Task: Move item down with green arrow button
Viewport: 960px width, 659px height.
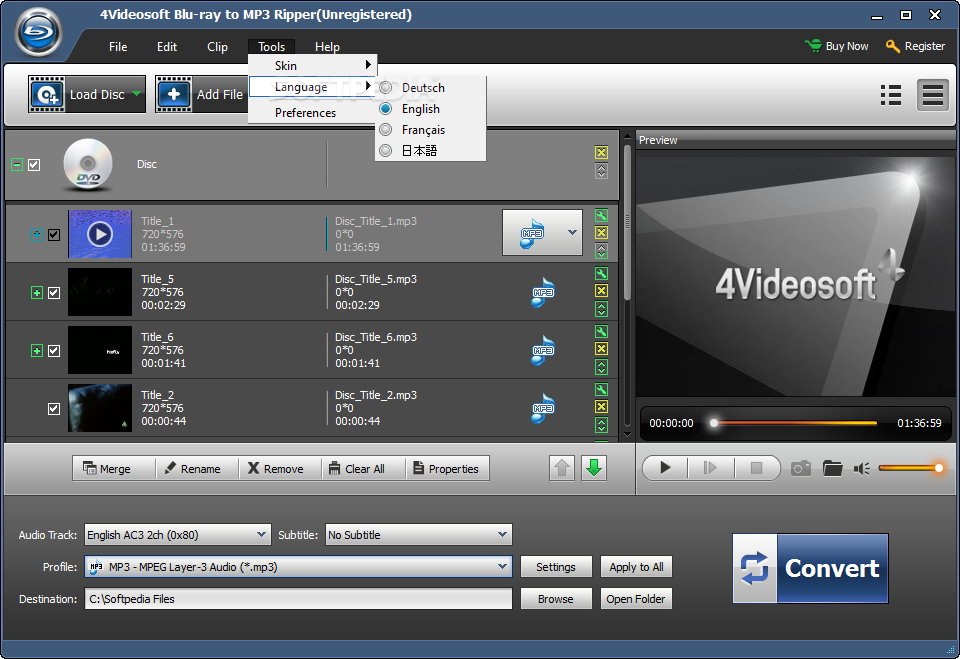Action: [594, 469]
